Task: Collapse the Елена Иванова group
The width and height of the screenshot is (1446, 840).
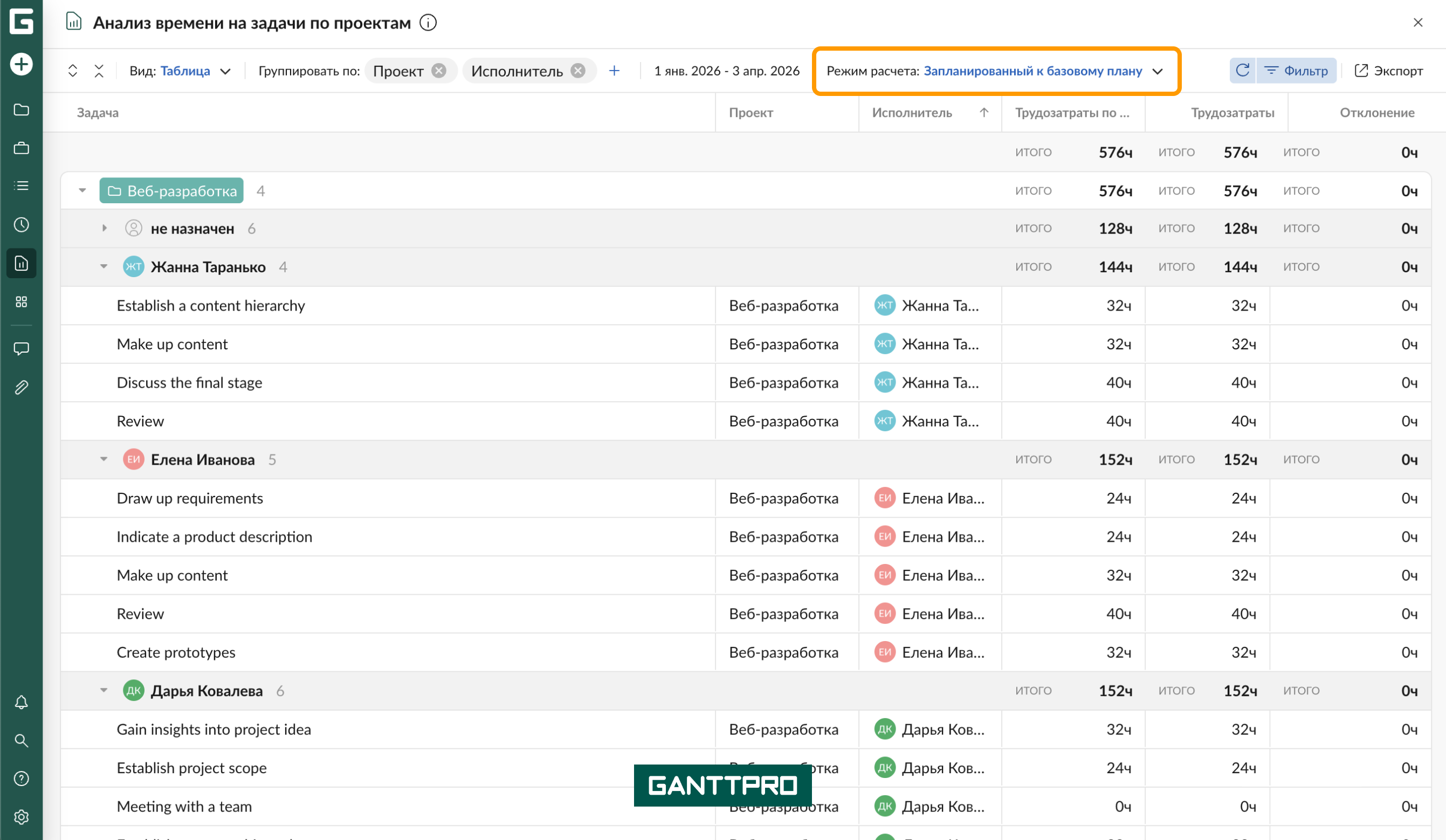Action: (104, 459)
